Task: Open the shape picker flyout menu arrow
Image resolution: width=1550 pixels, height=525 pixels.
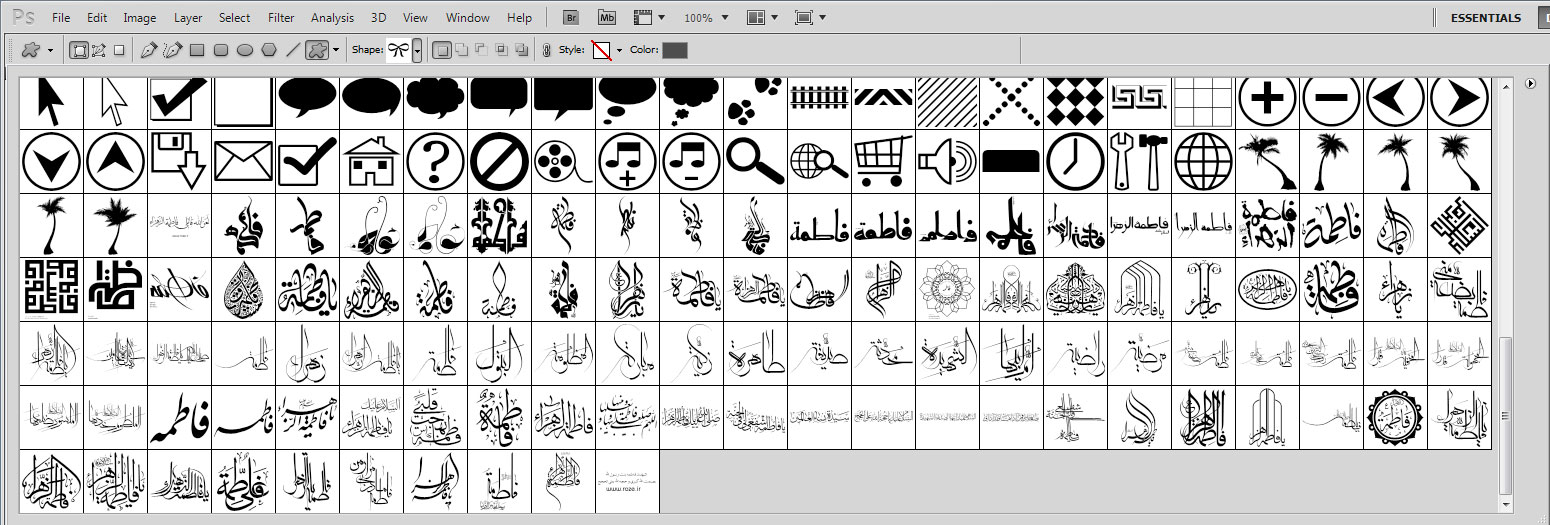Action: coord(1530,85)
